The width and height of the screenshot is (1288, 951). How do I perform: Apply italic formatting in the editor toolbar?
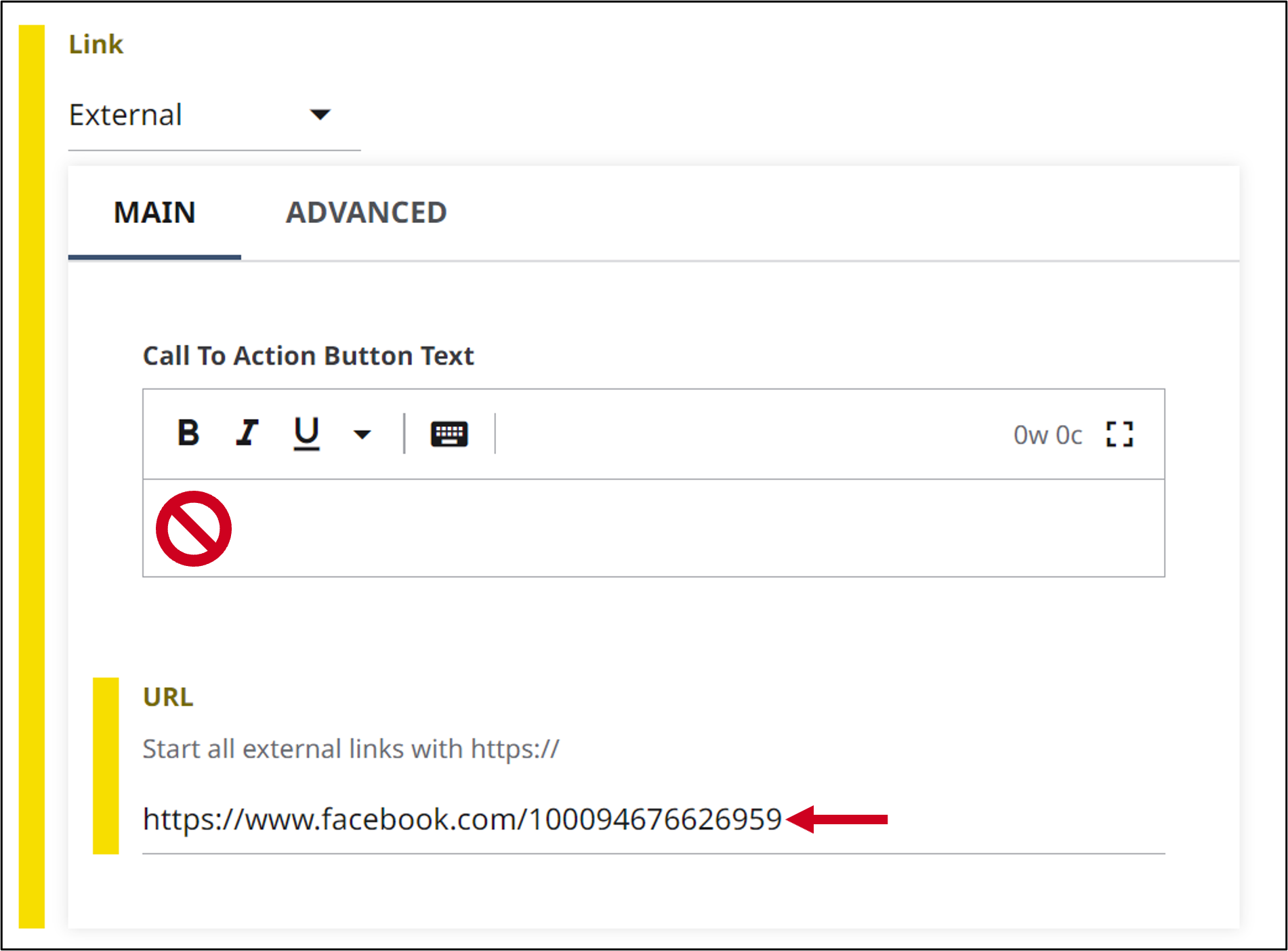click(x=247, y=433)
